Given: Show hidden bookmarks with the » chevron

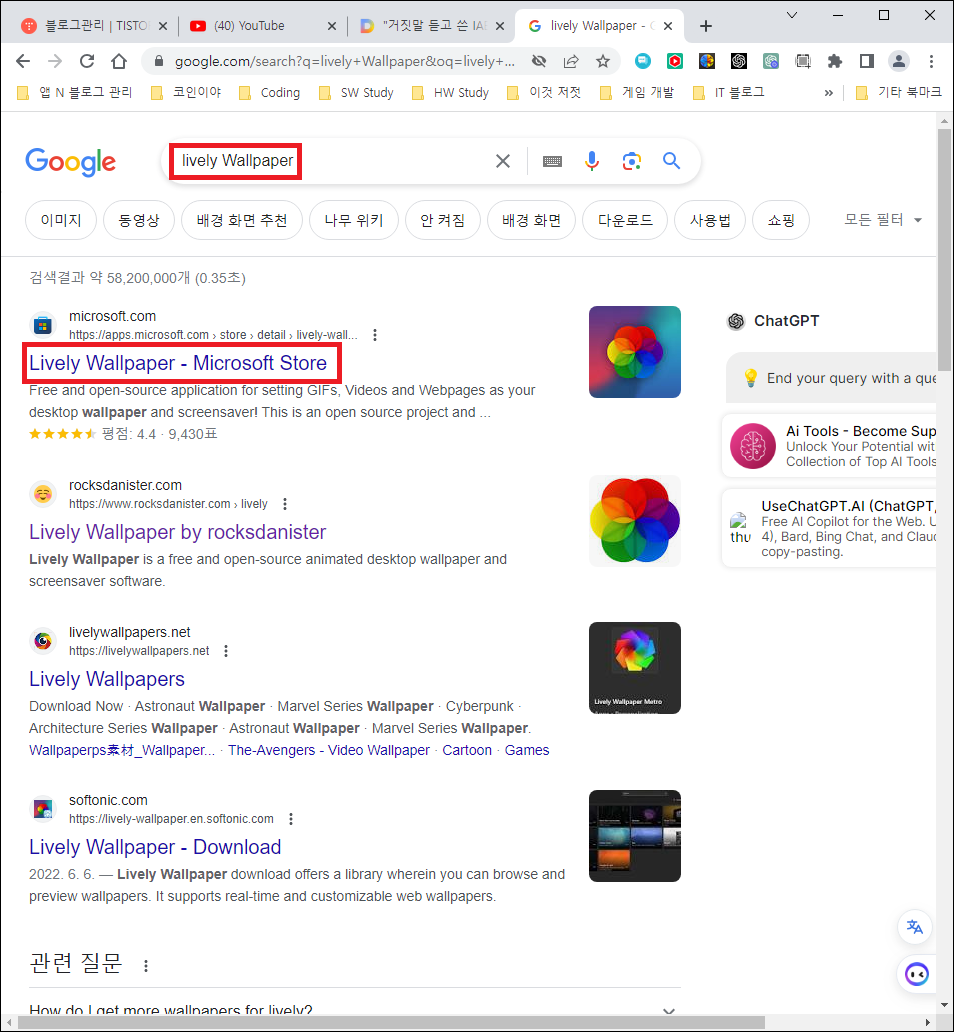Looking at the screenshot, I should [x=828, y=93].
